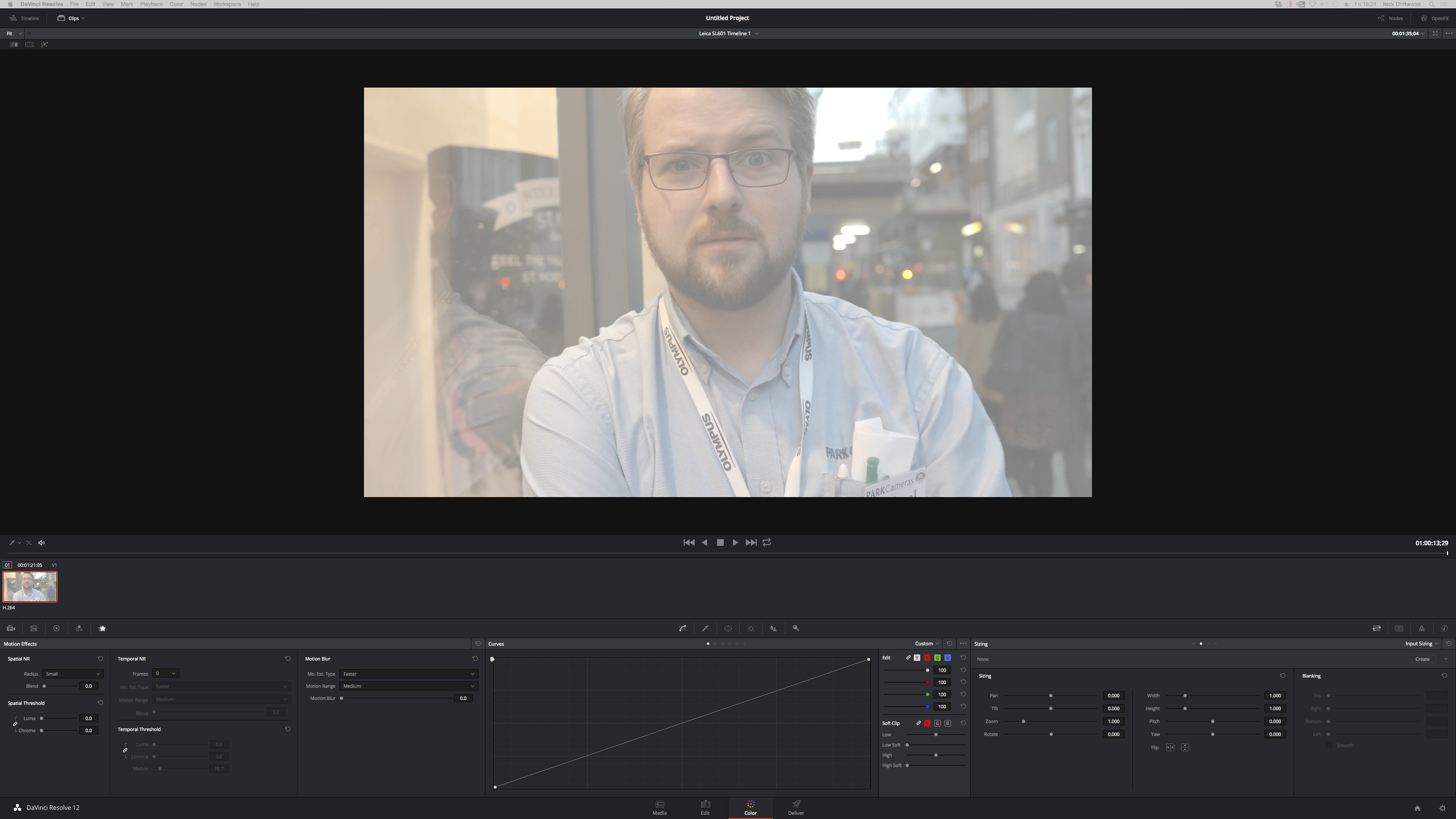1456x819 pixels.
Task: Open the Nodes menu in menu bar
Action: (198, 4)
